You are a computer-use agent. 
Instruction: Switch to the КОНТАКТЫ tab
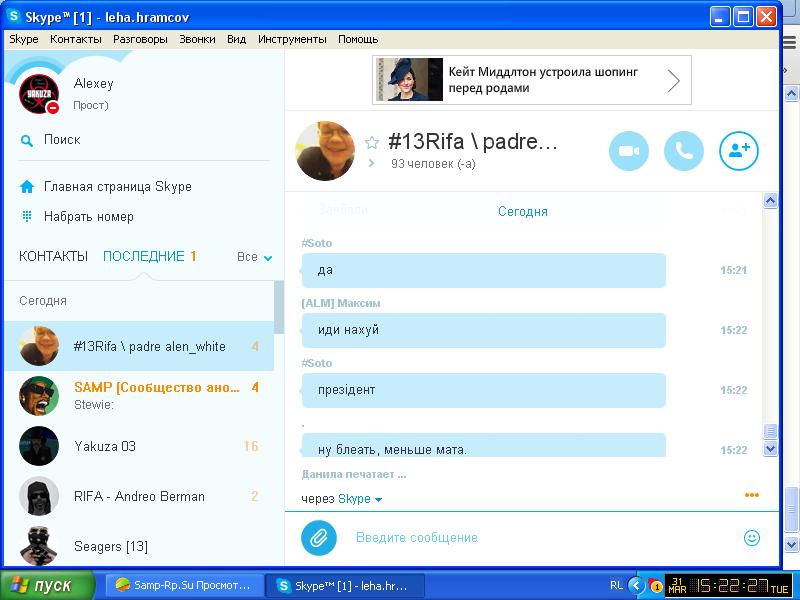point(54,256)
